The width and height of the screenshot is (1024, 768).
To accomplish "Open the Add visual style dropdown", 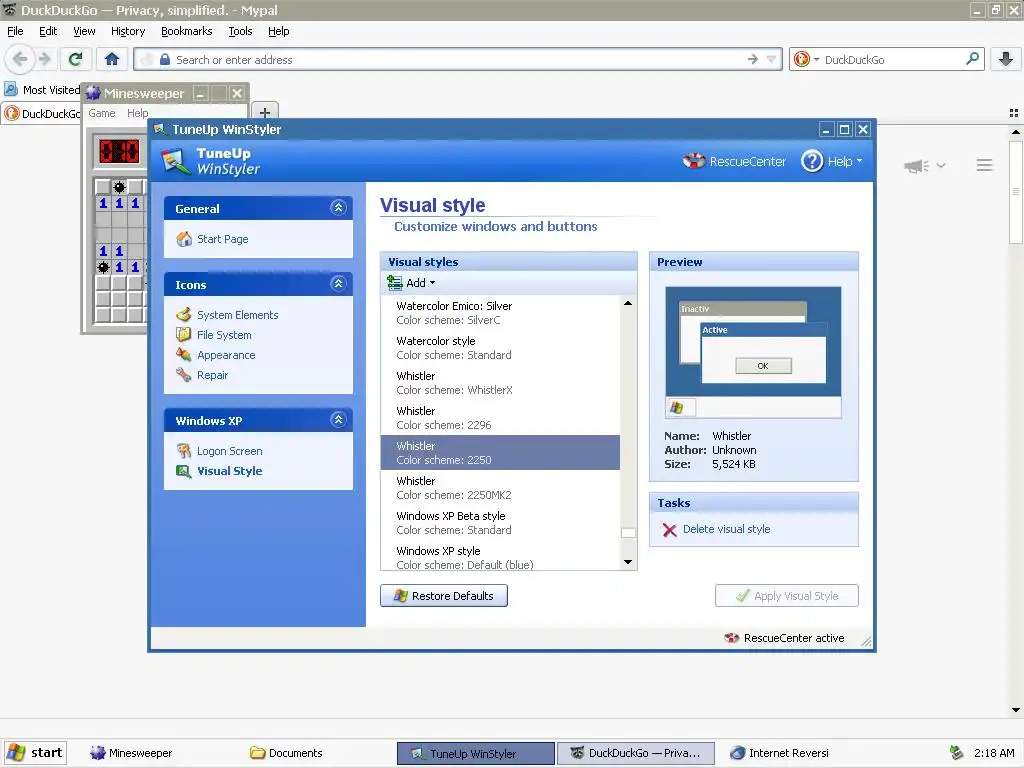I will tap(411, 283).
